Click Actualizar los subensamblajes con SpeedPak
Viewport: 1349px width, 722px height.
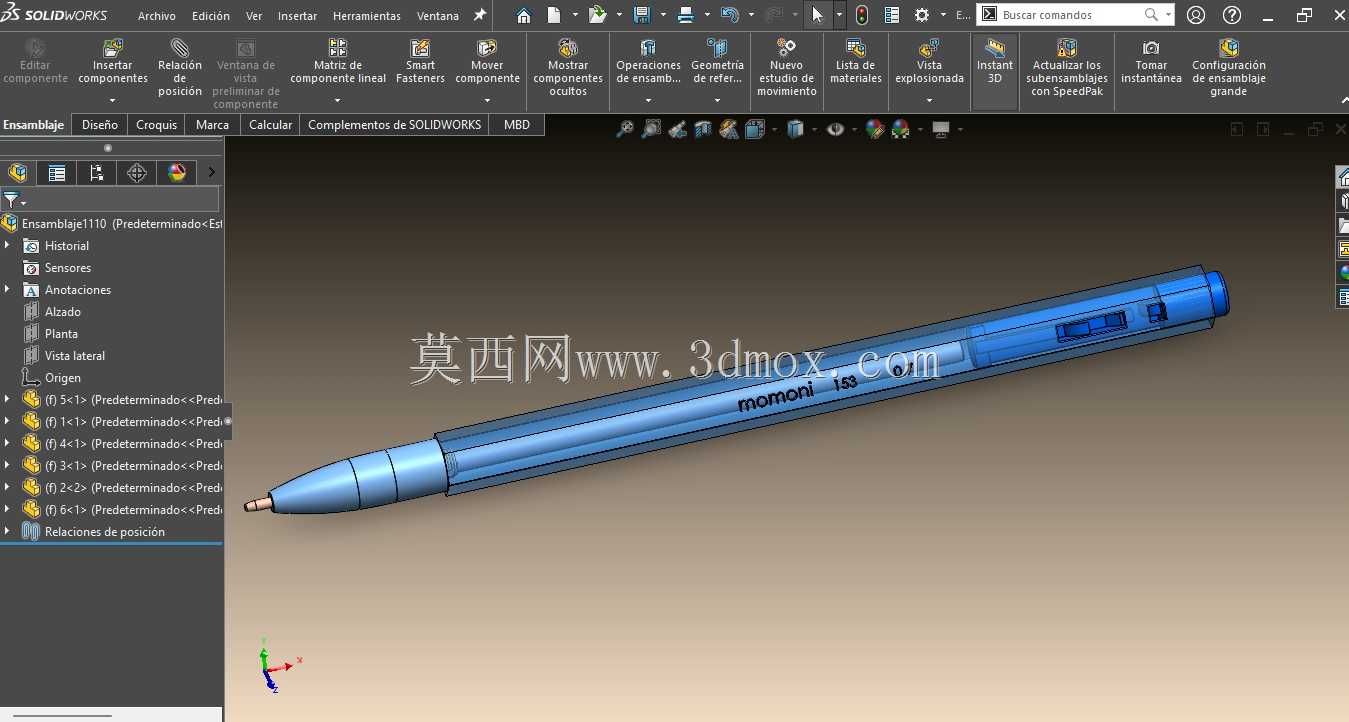coord(1067,67)
